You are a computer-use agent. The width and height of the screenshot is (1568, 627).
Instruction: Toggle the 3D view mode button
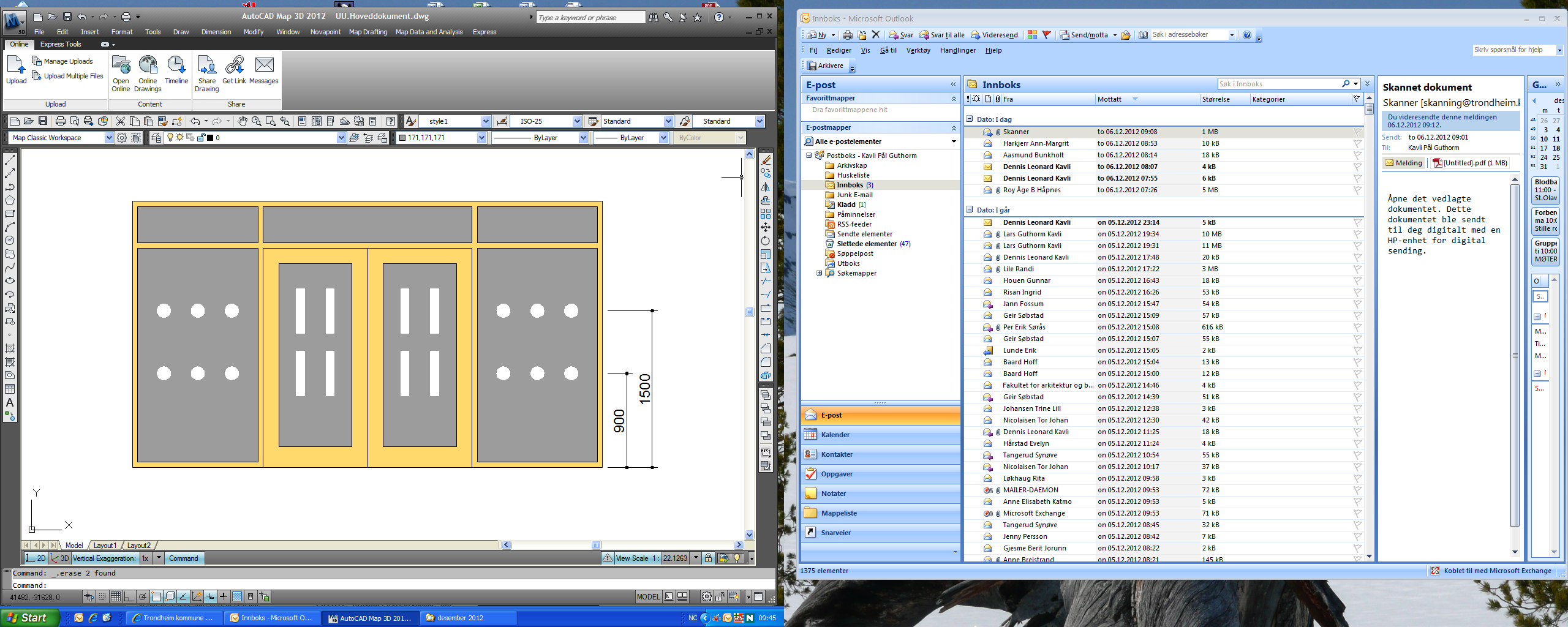[x=60, y=558]
